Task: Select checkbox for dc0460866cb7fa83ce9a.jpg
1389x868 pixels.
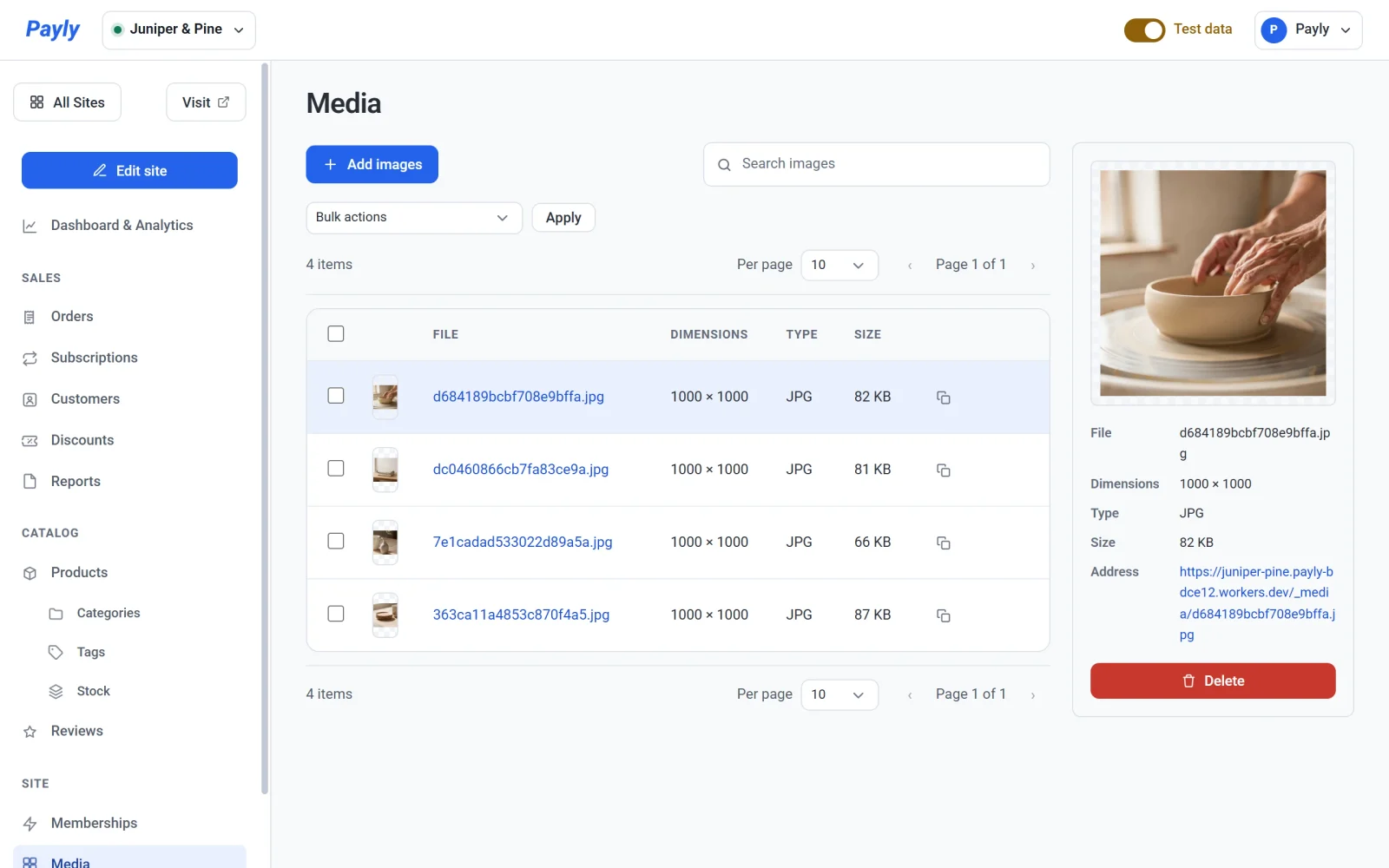Action: coord(336,469)
